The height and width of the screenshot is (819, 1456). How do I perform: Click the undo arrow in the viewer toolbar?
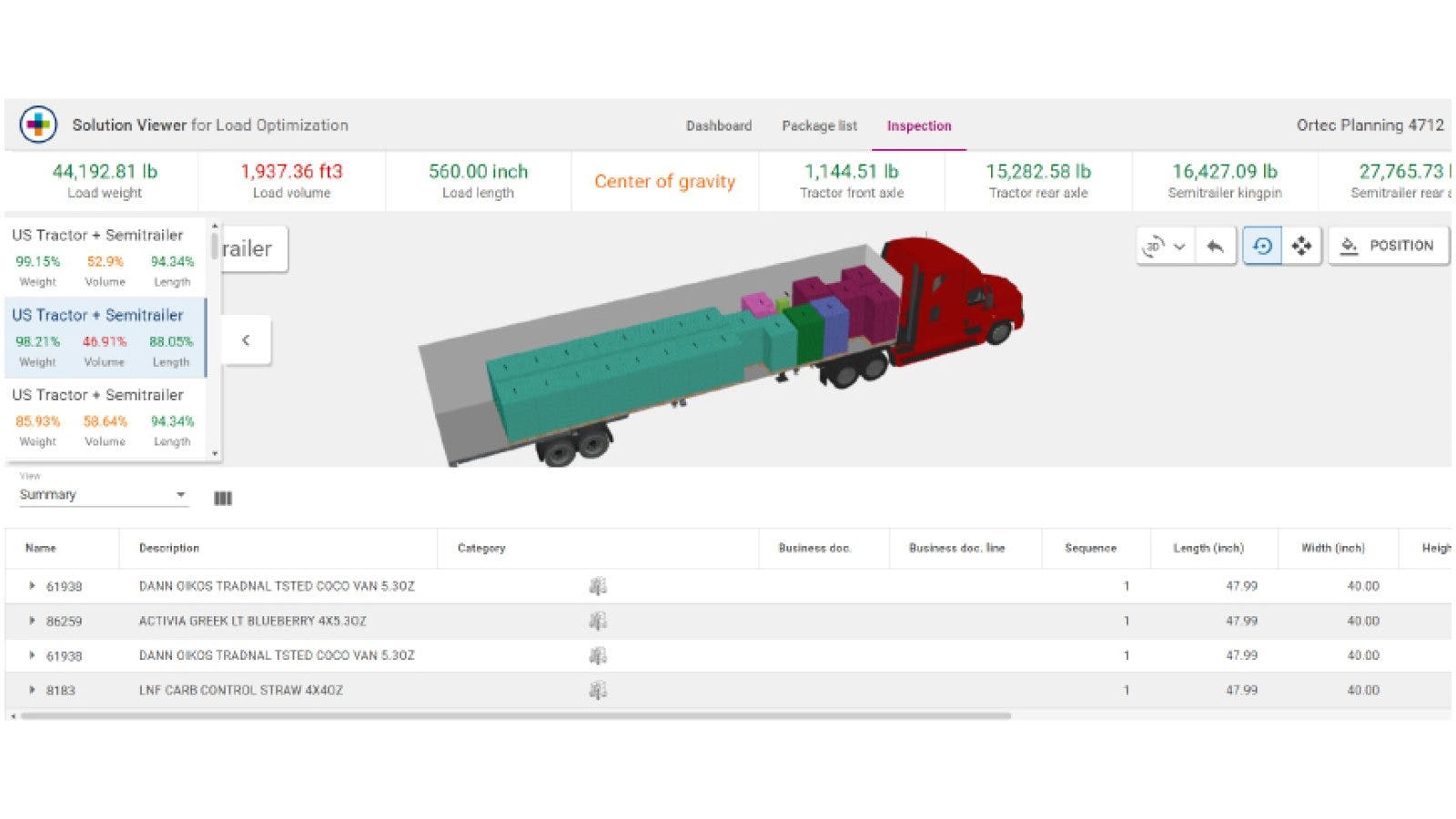pos(1217,246)
